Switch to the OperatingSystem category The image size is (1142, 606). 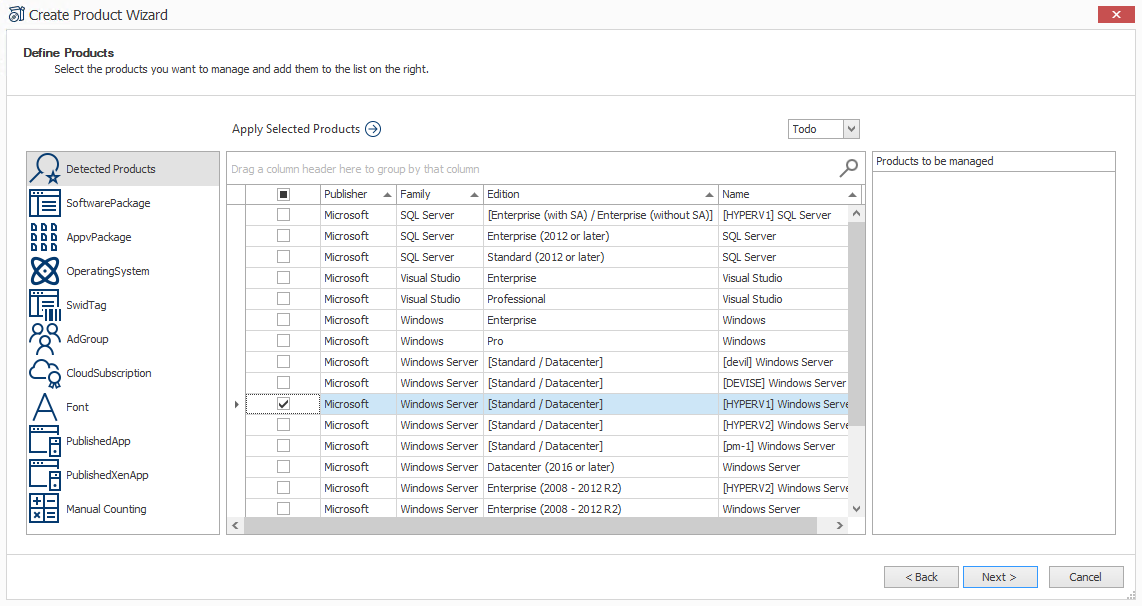tap(123, 271)
